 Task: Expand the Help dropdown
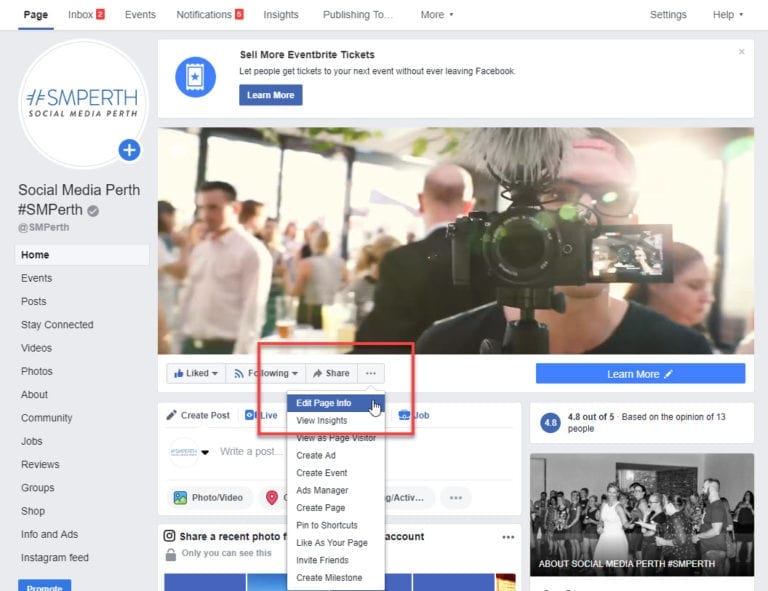click(x=727, y=15)
